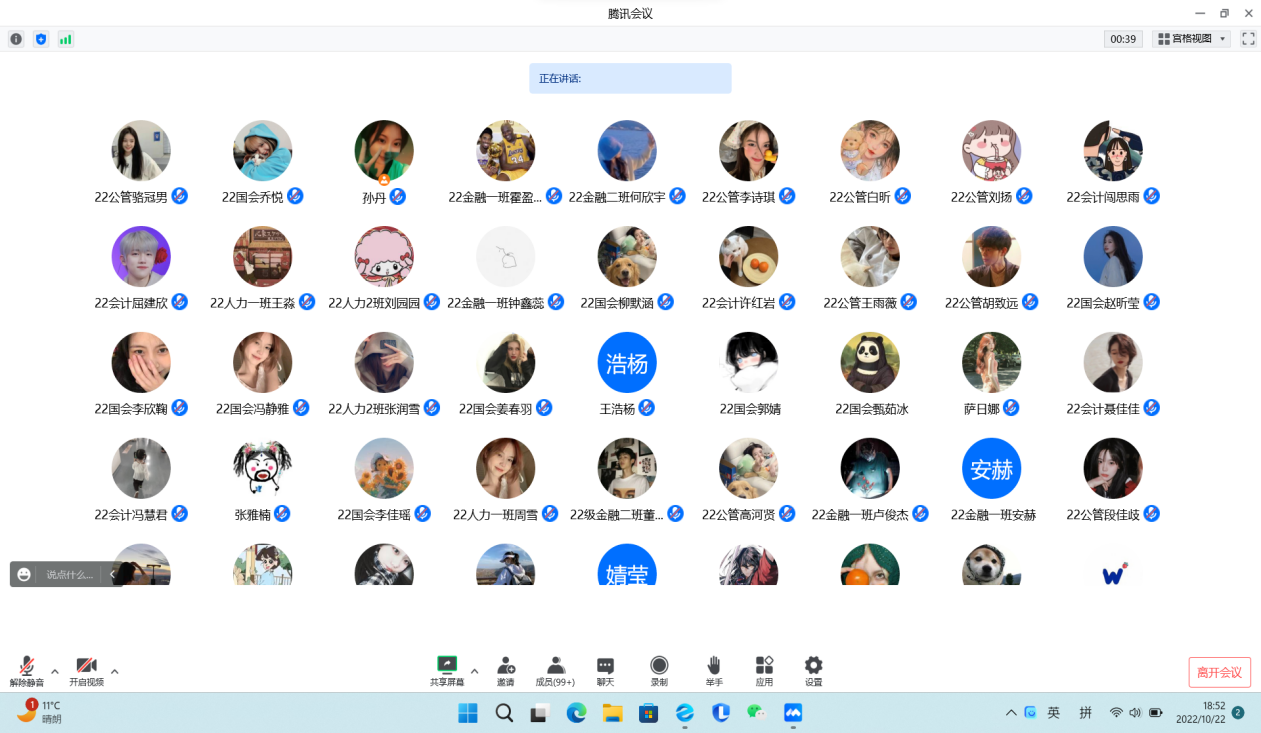The height and width of the screenshot is (733, 1261).
Task: Click the 说点什么 chat input box
Action: coord(70,575)
